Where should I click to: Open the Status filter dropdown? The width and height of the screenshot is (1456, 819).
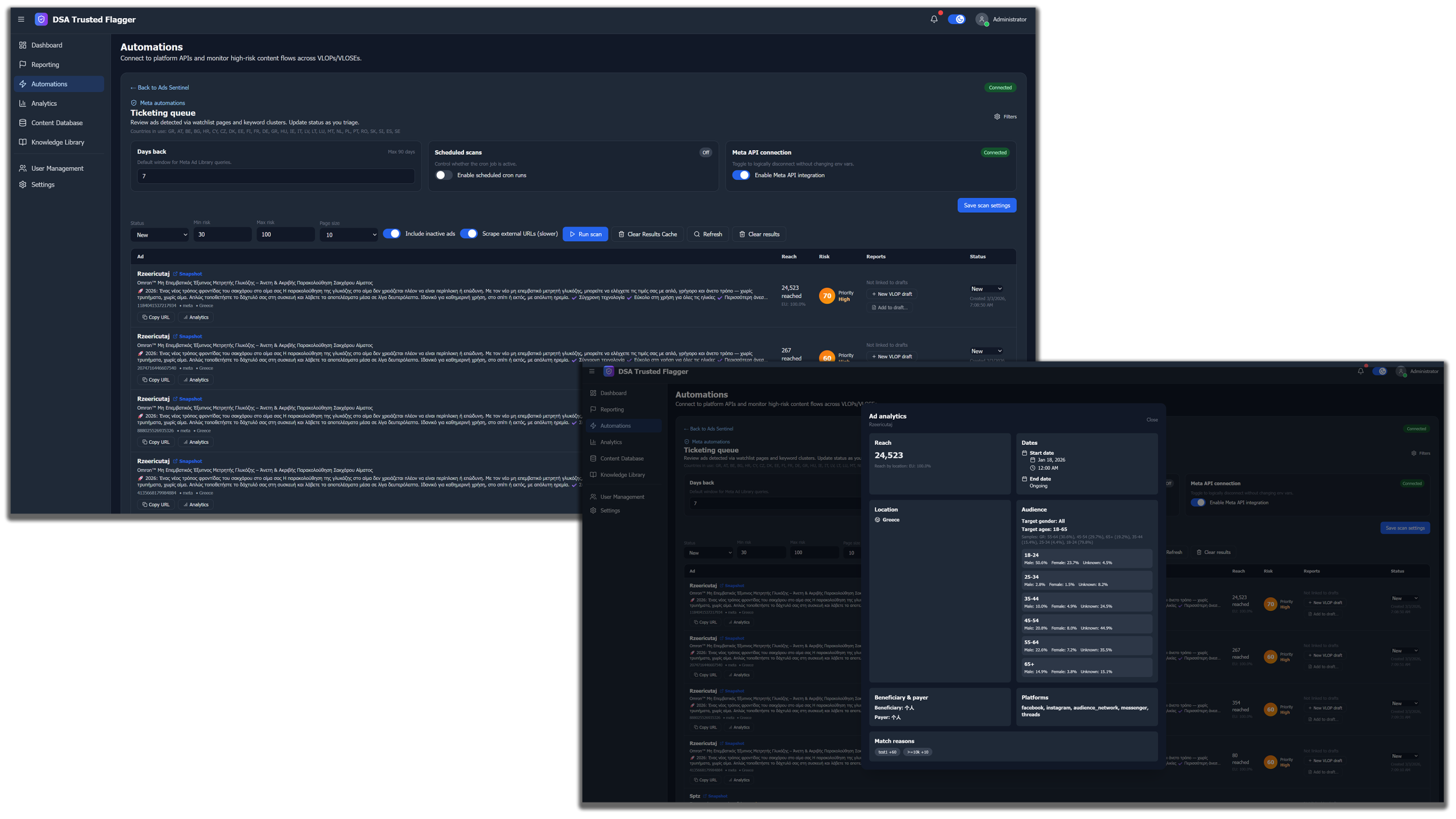pos(159,235)
